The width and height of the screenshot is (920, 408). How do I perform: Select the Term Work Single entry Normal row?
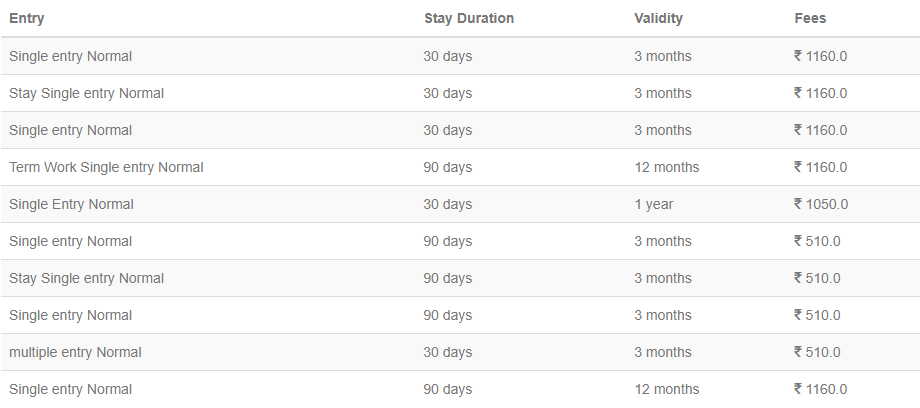(460, 167)
